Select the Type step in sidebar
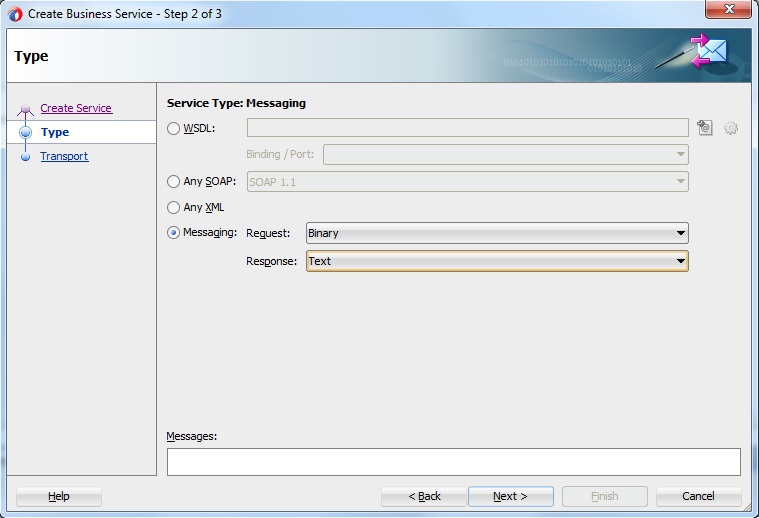The image size is (759, 518). [x=81, y=132]
